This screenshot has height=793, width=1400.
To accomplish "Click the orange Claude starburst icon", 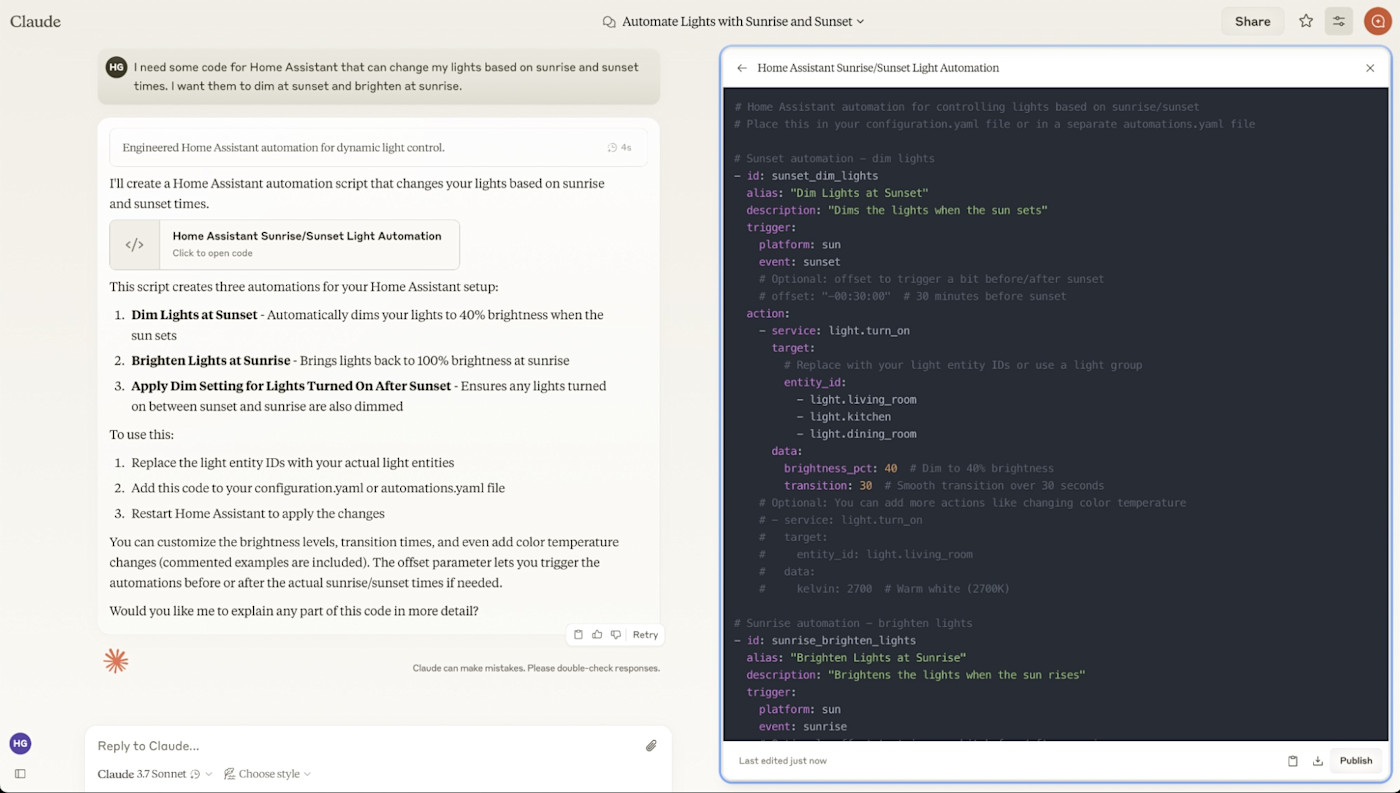I will click(x=116, y=661).
